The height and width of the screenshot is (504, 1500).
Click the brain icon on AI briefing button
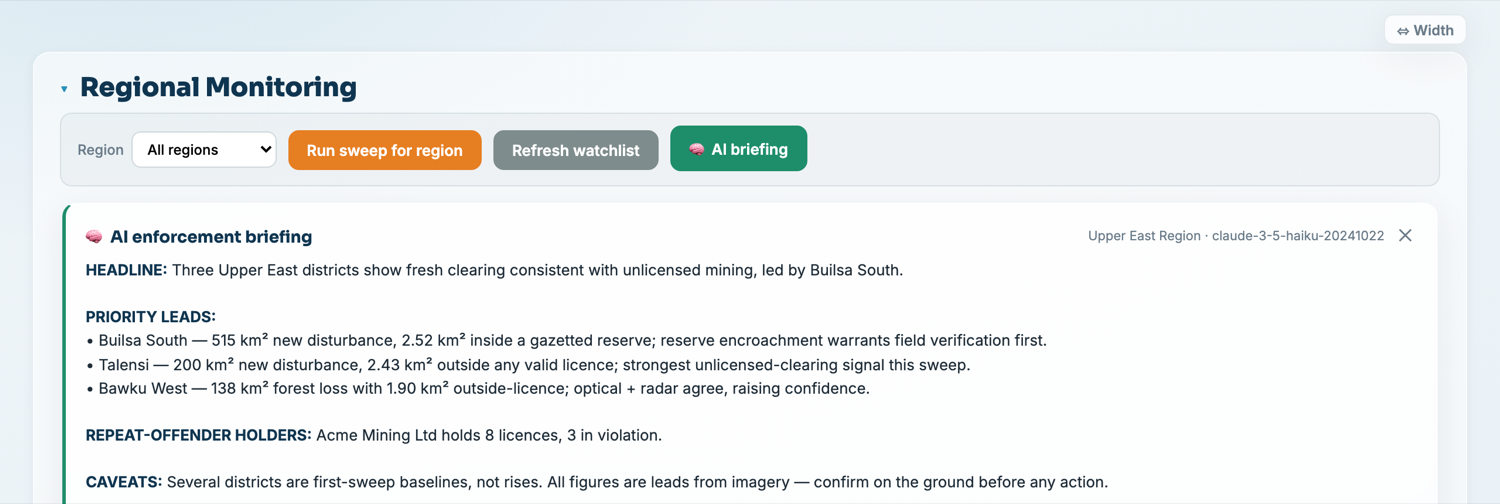point(697,149)
